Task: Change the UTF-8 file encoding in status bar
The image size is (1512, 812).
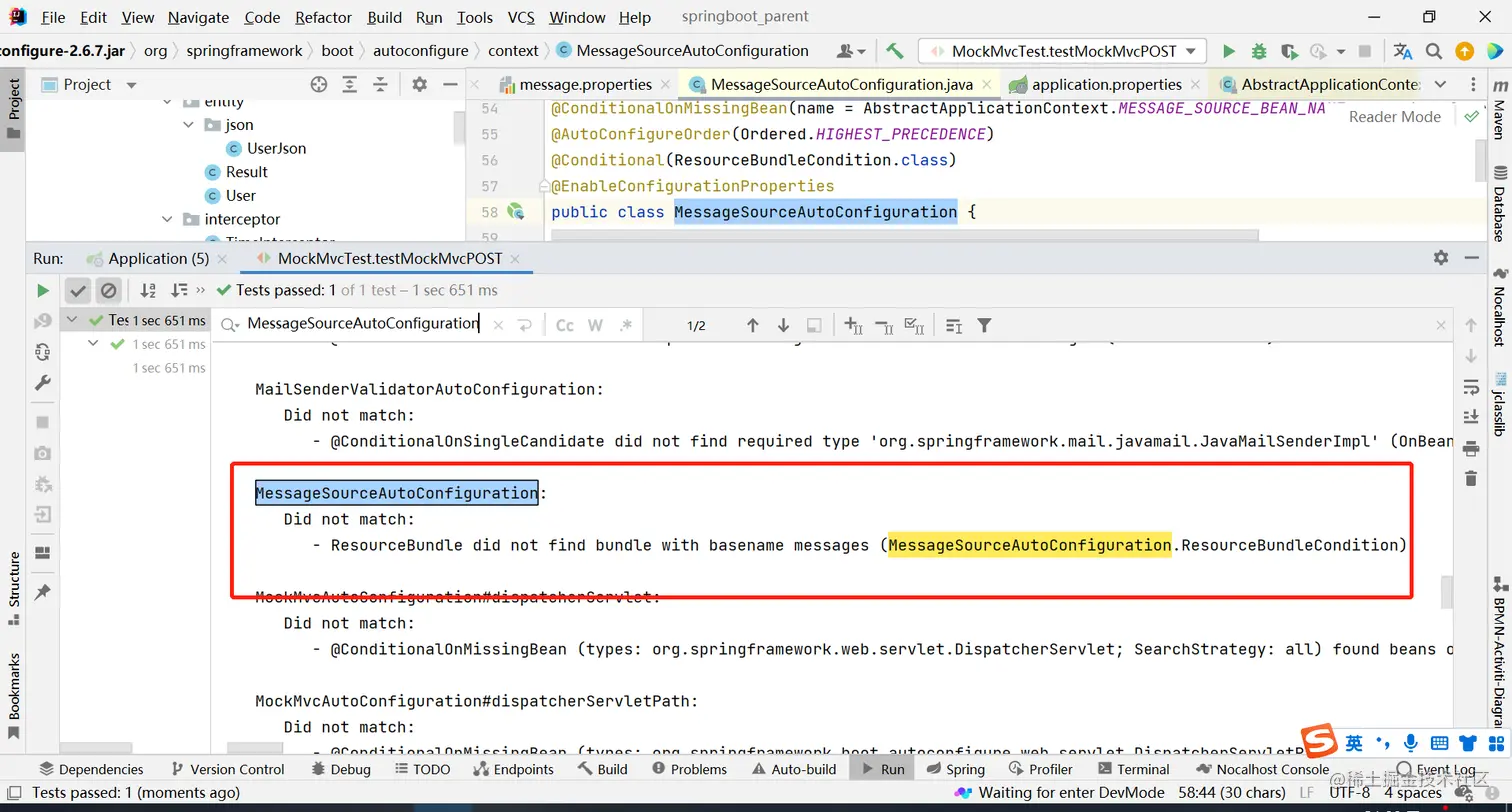Action: coord(1350,793)
